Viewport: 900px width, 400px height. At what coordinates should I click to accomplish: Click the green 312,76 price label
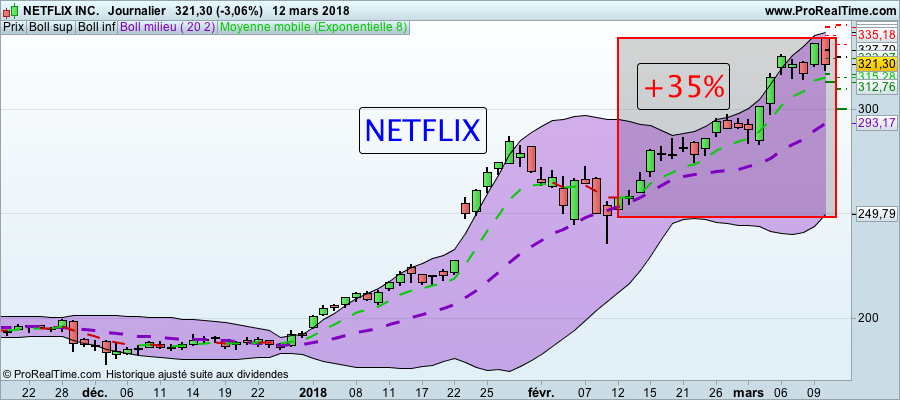click(876, 87)
